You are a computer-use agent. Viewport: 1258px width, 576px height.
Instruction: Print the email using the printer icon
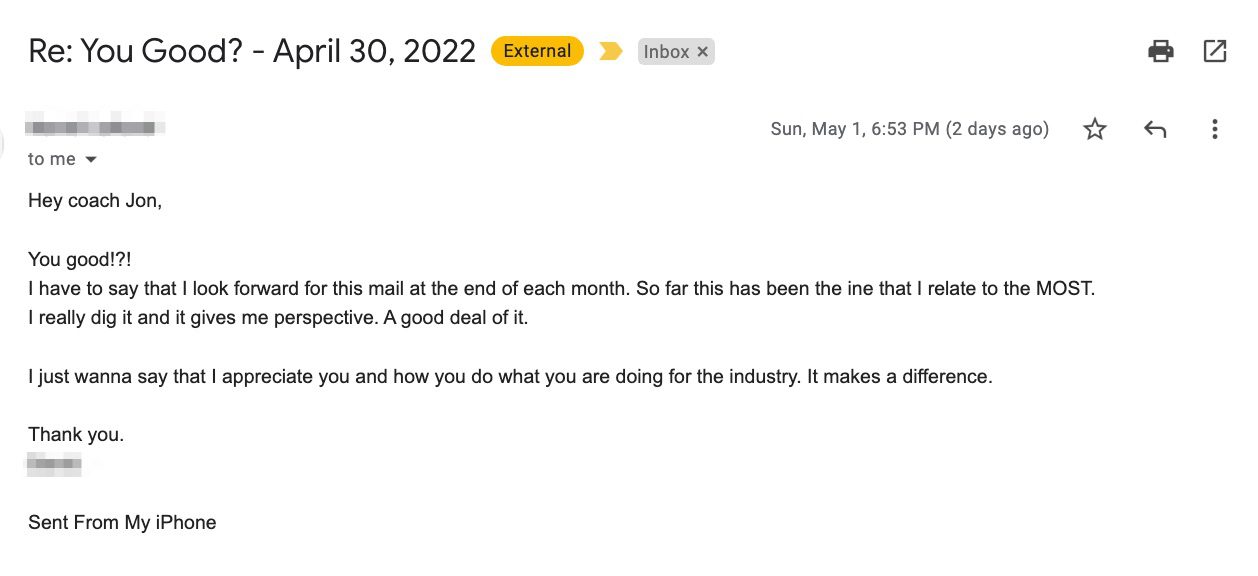[1160, 51]
